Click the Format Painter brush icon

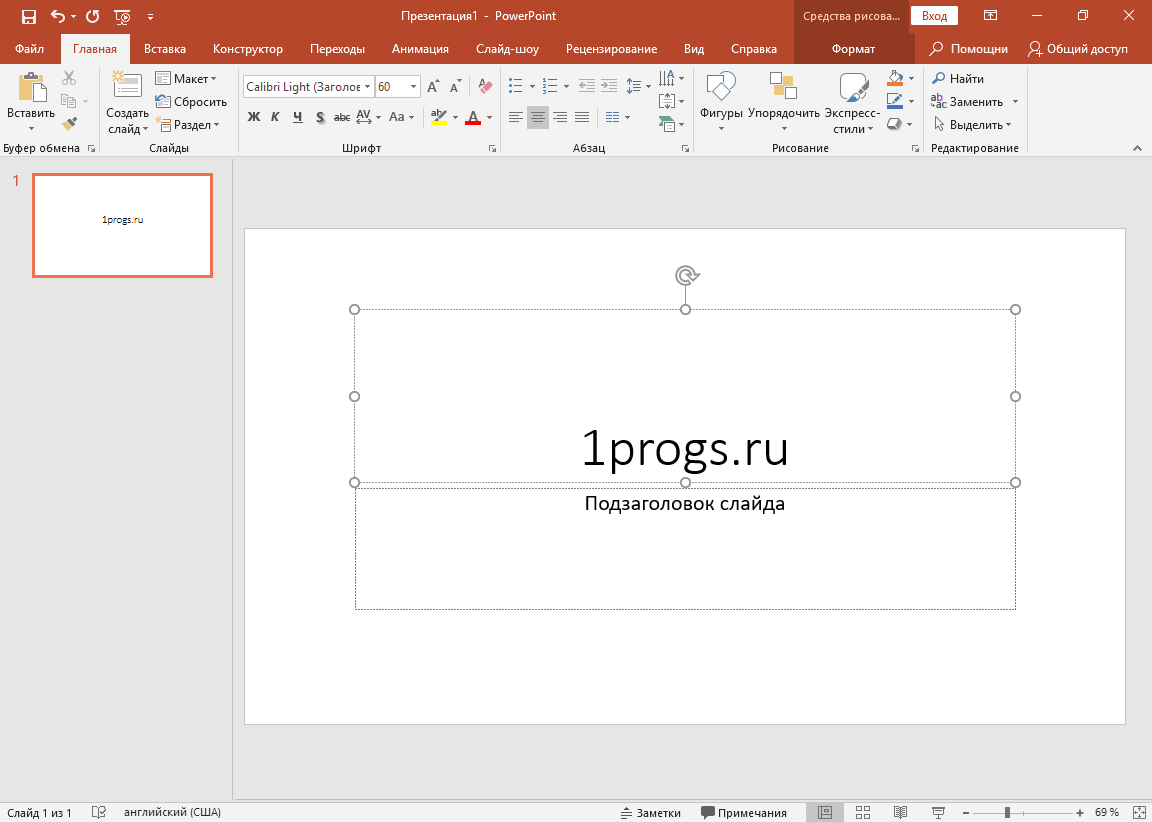point(69,124)
